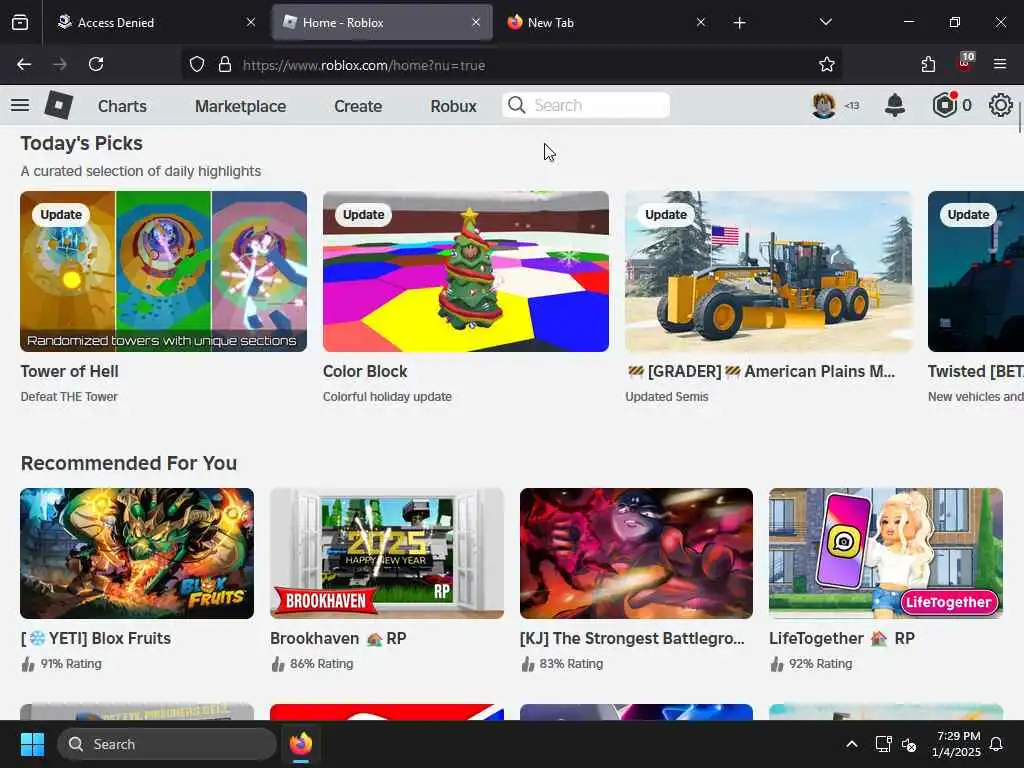Image resolution: width=1024 pixels, height=768 pixels.
Task: Open the Color Block game thumbnail
Action: click(466, 271)
